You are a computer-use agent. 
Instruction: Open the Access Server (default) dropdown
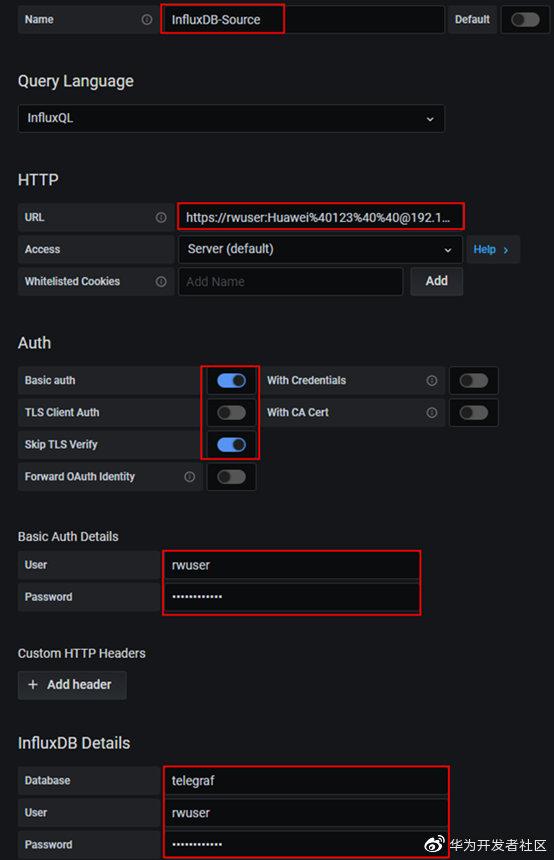(x=320, y=250)
